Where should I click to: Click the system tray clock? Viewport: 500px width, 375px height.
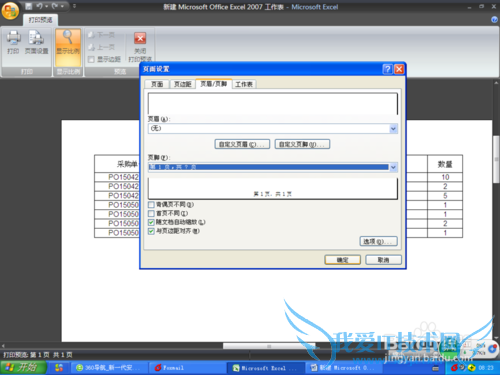click(486, 368)
